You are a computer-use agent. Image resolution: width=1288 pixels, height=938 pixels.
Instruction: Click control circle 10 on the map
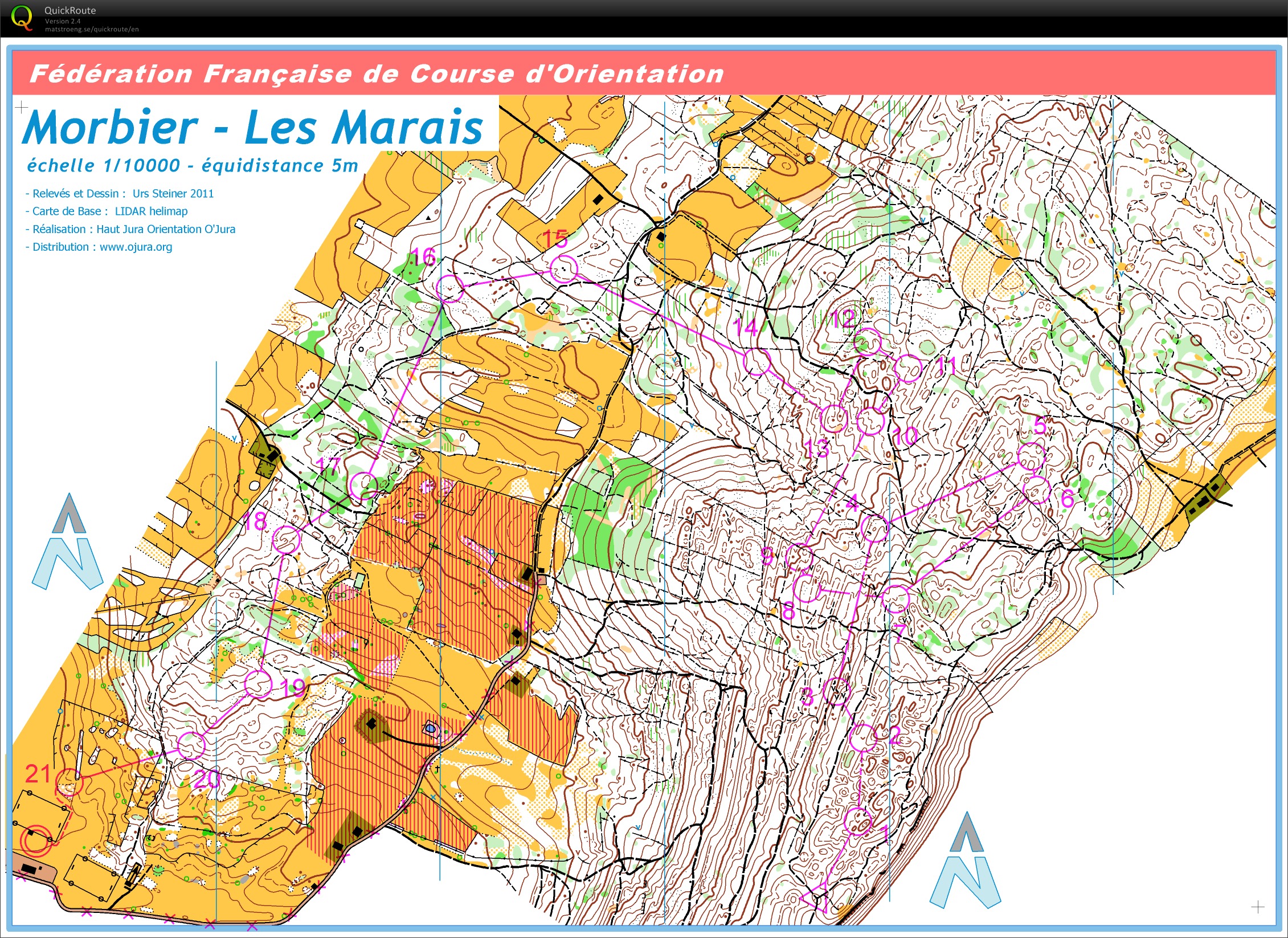click(870, 421)
